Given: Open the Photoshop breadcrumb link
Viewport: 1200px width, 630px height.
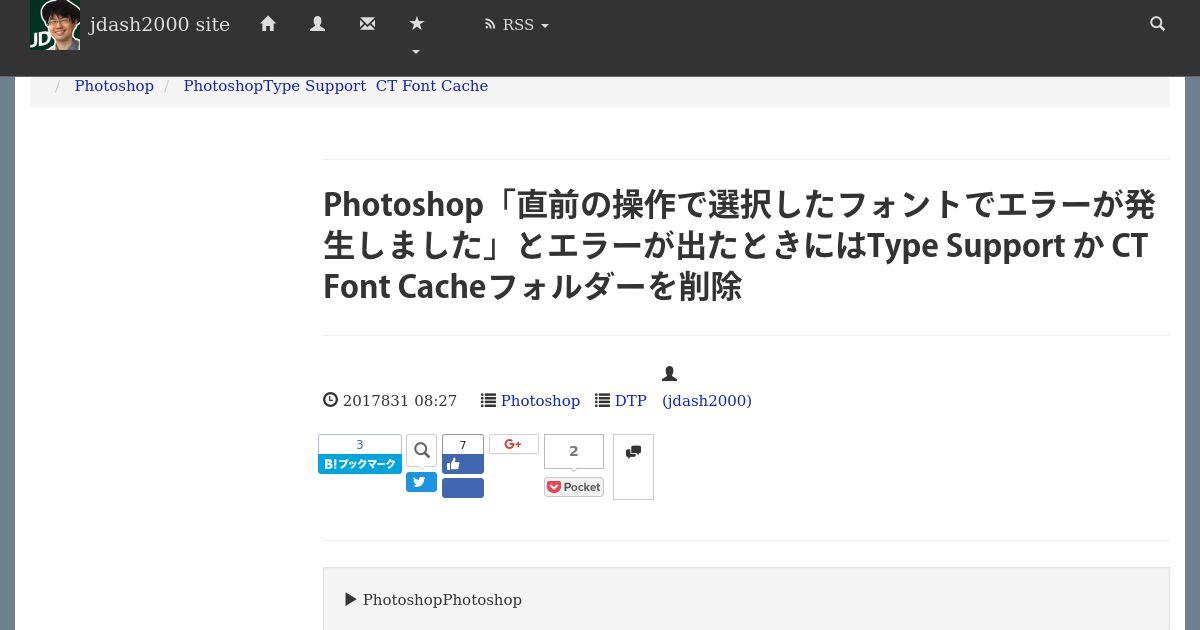Looking at the screenshot, I should coord(114,86).
